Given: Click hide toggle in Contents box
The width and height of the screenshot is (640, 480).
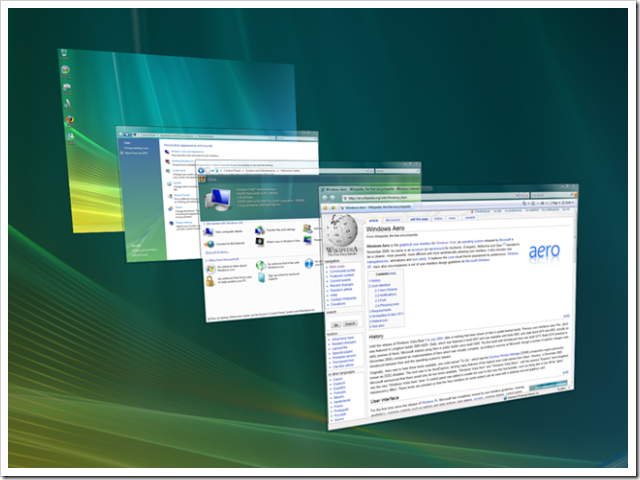Looking at the screenshot, I should (392, 273).
